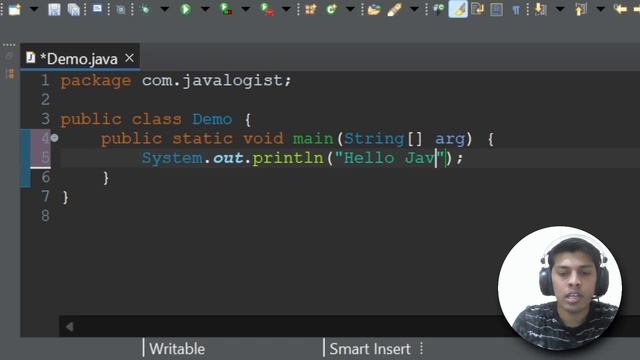
Task: Click the 'static' keyword on line 4
Action: click(202, 139)
